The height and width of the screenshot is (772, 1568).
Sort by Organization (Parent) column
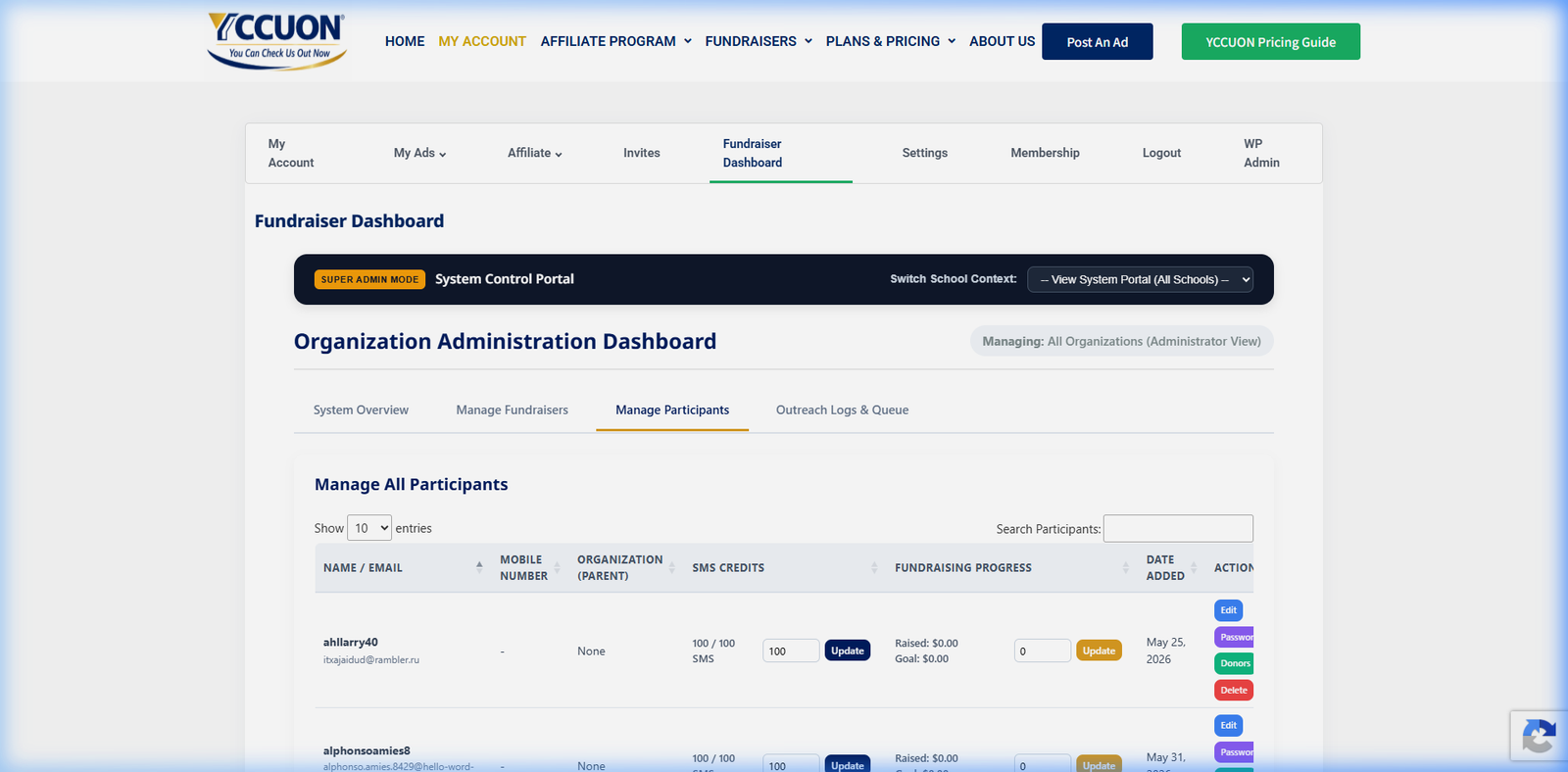[x=626, y=567]
